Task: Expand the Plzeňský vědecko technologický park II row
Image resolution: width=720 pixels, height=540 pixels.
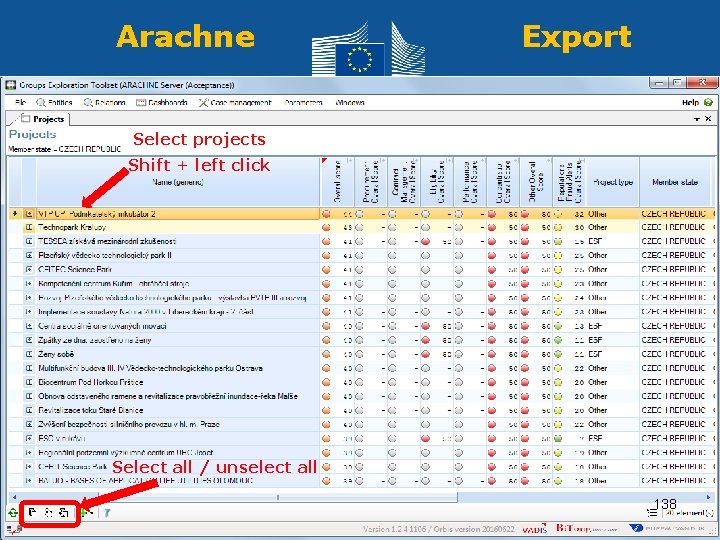Action: click(x=29, y=255)
